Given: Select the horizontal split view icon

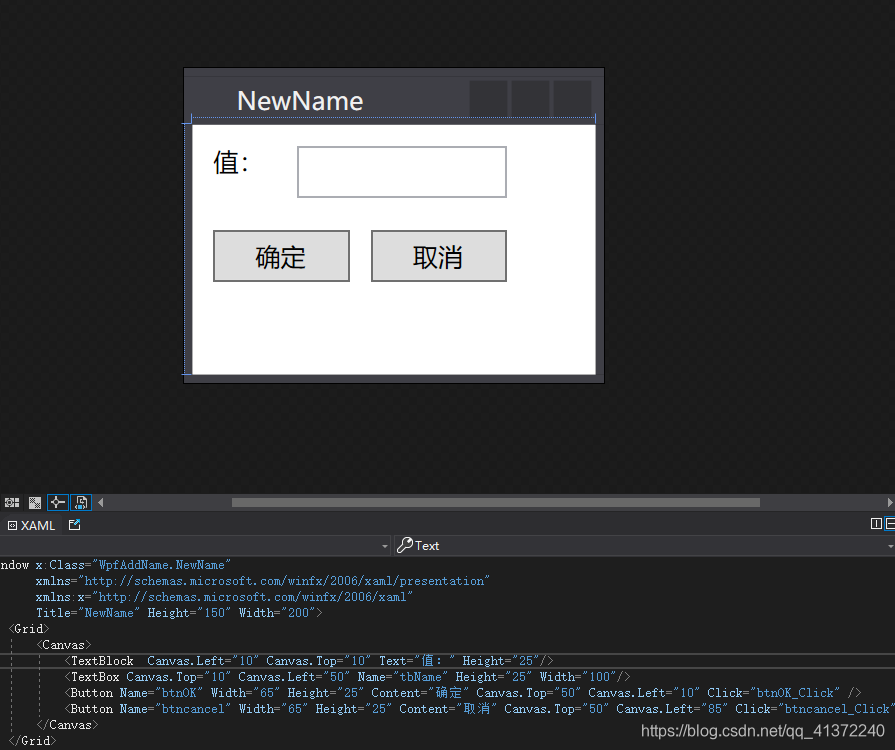Looking at the screenshot, I should coord(890,523).
